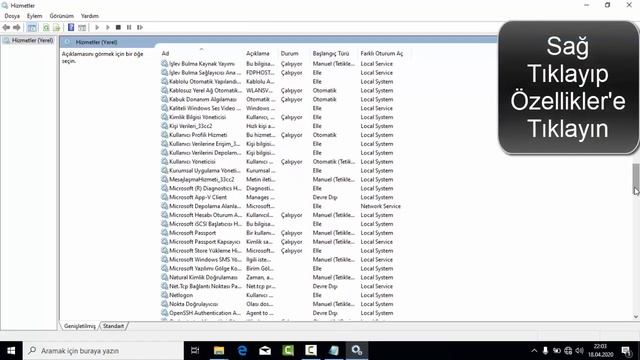640x360 pixels.
Task: Open the Eylem menu
Action: tap(34, 16)
